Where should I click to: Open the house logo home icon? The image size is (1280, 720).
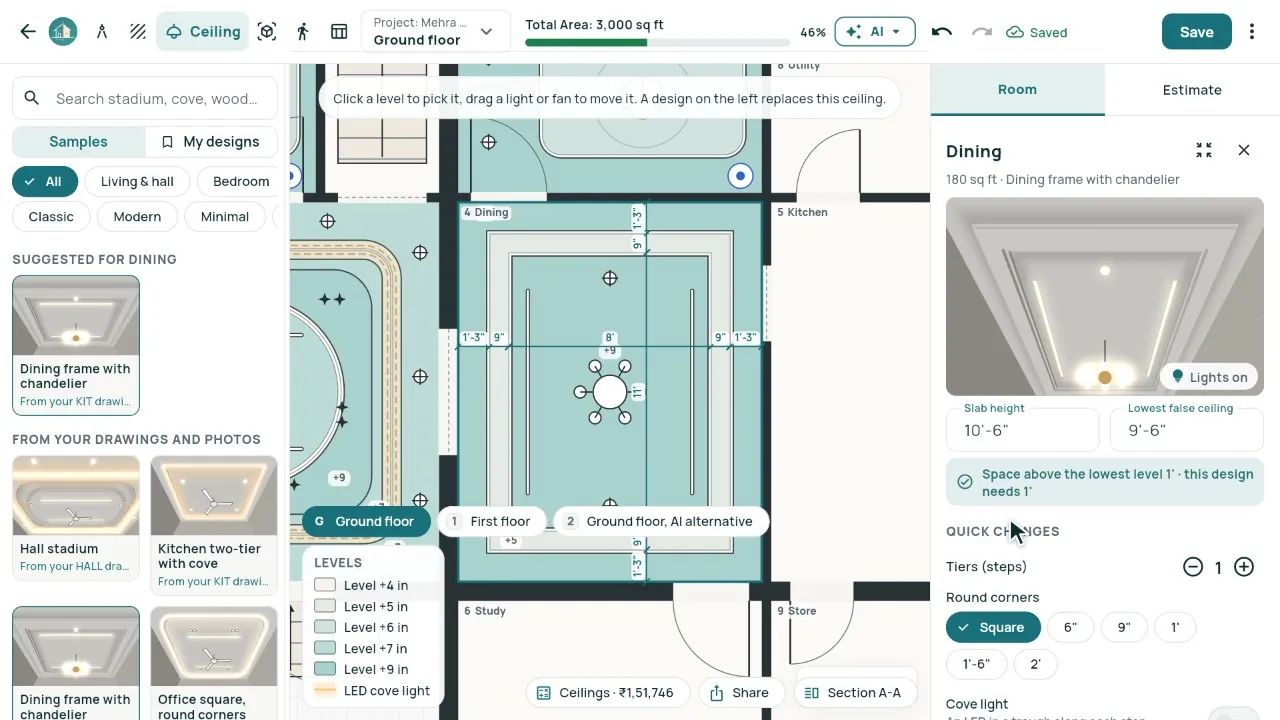(x=63, y=32)
